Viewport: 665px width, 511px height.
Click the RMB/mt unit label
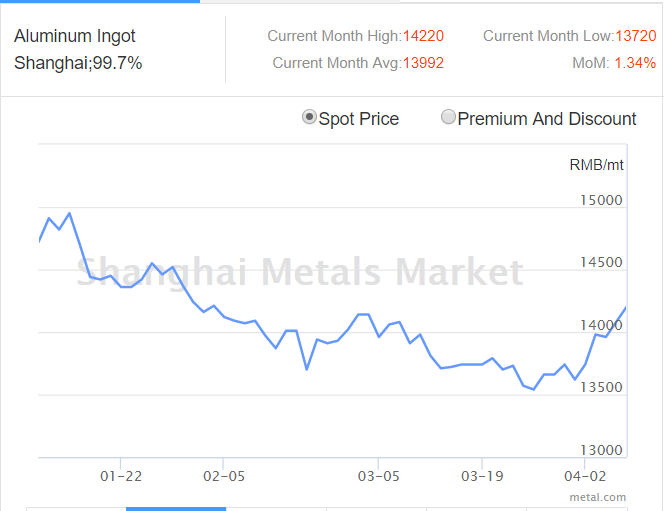coord(596,165)
